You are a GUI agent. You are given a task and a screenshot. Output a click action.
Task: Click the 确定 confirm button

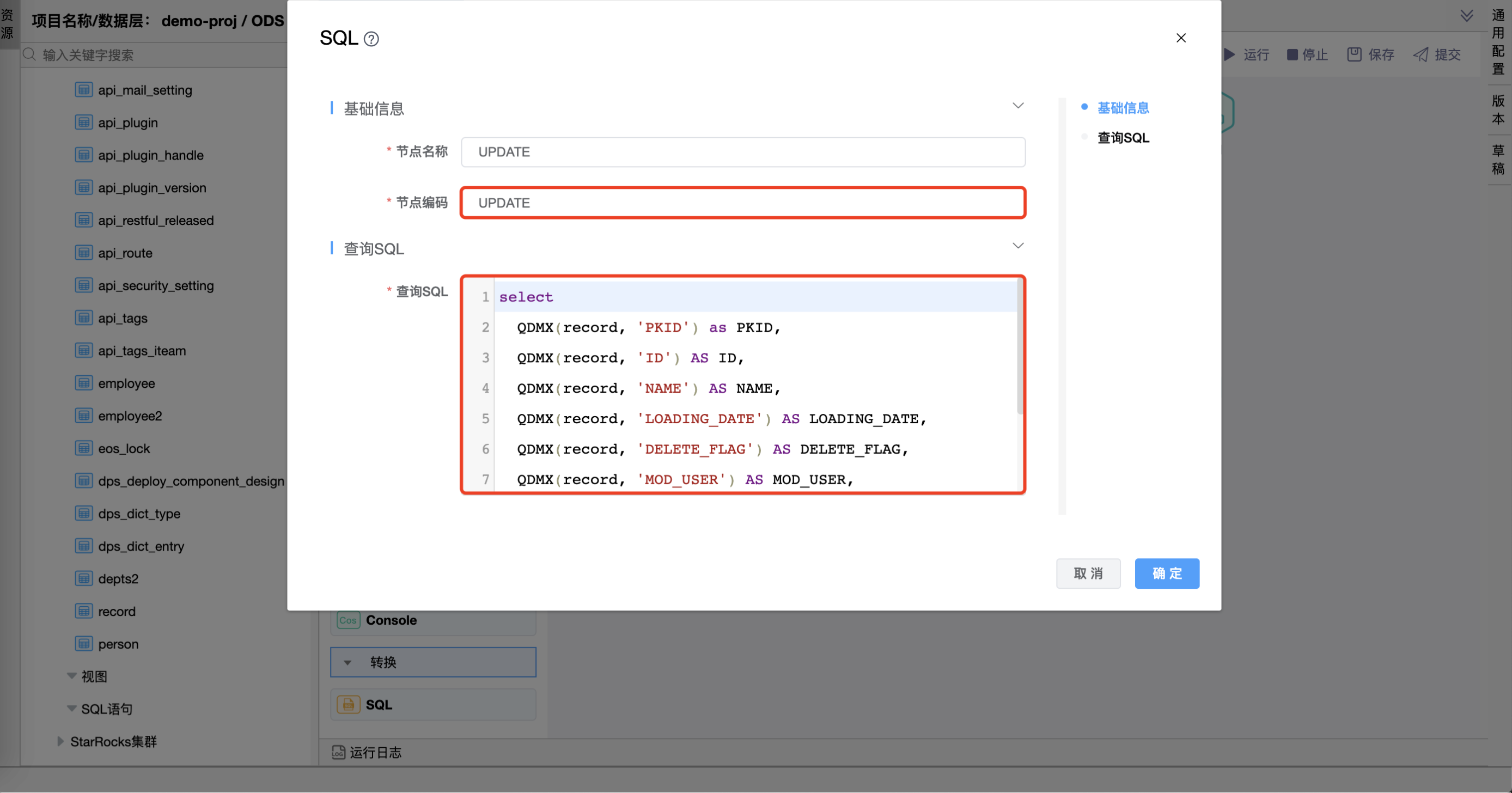tap(1166, 573)
